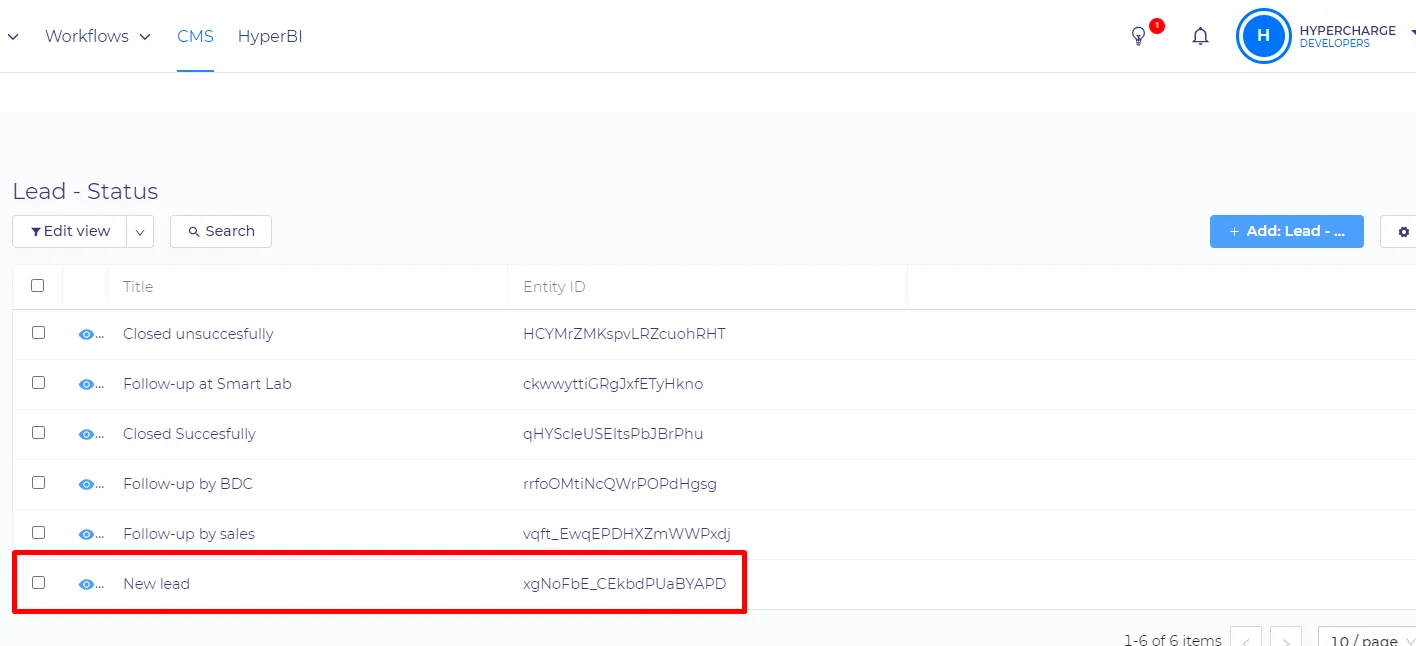This screenshot has height=646, width=1416.
Task: Click the settings gear beside Add button
Action: click(x=1404, y=231)
